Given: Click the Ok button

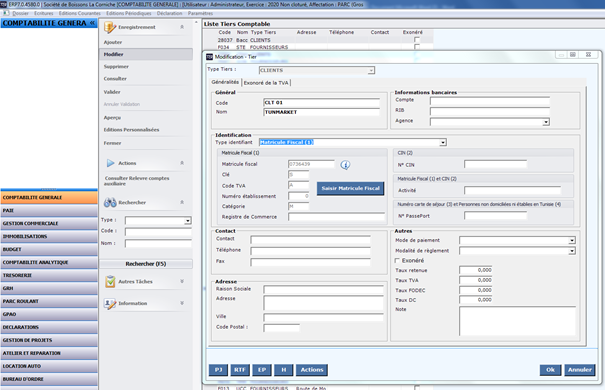Looking at the screenshot, I should coord(550,370).
